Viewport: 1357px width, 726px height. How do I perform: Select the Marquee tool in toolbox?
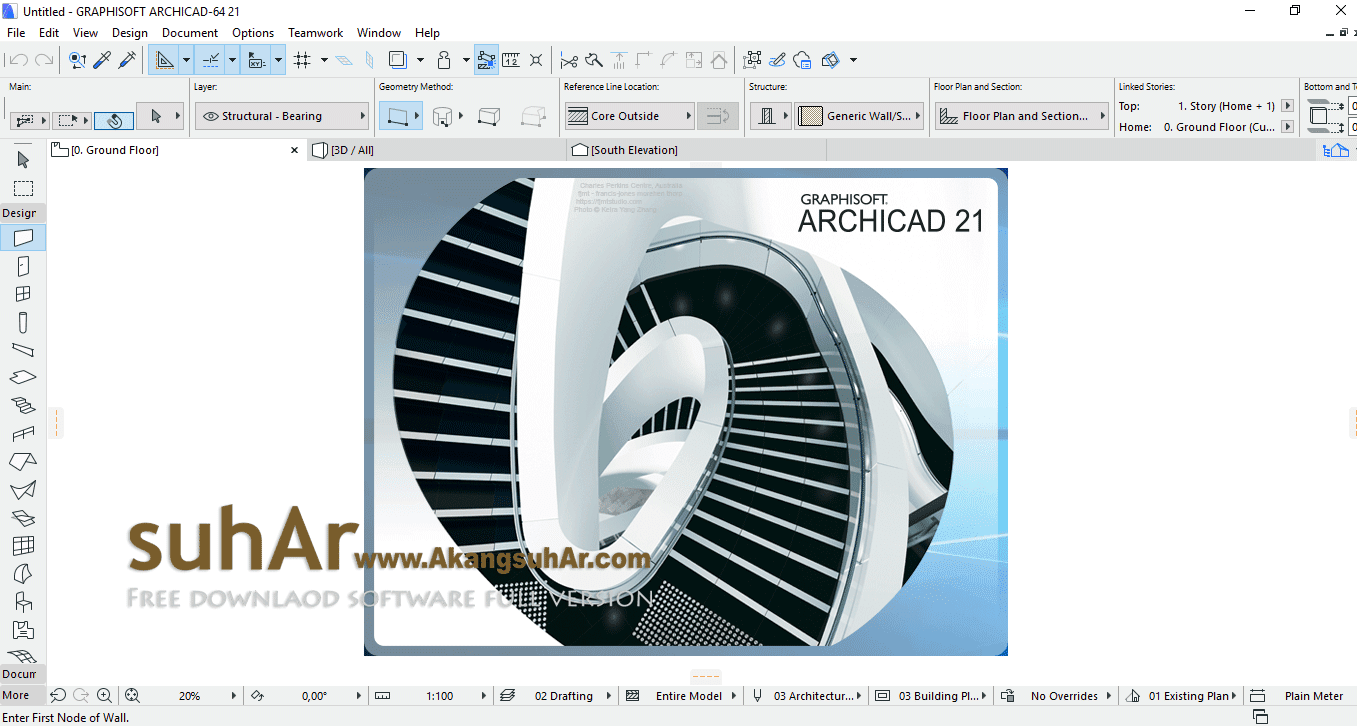[x=23, y=188]
